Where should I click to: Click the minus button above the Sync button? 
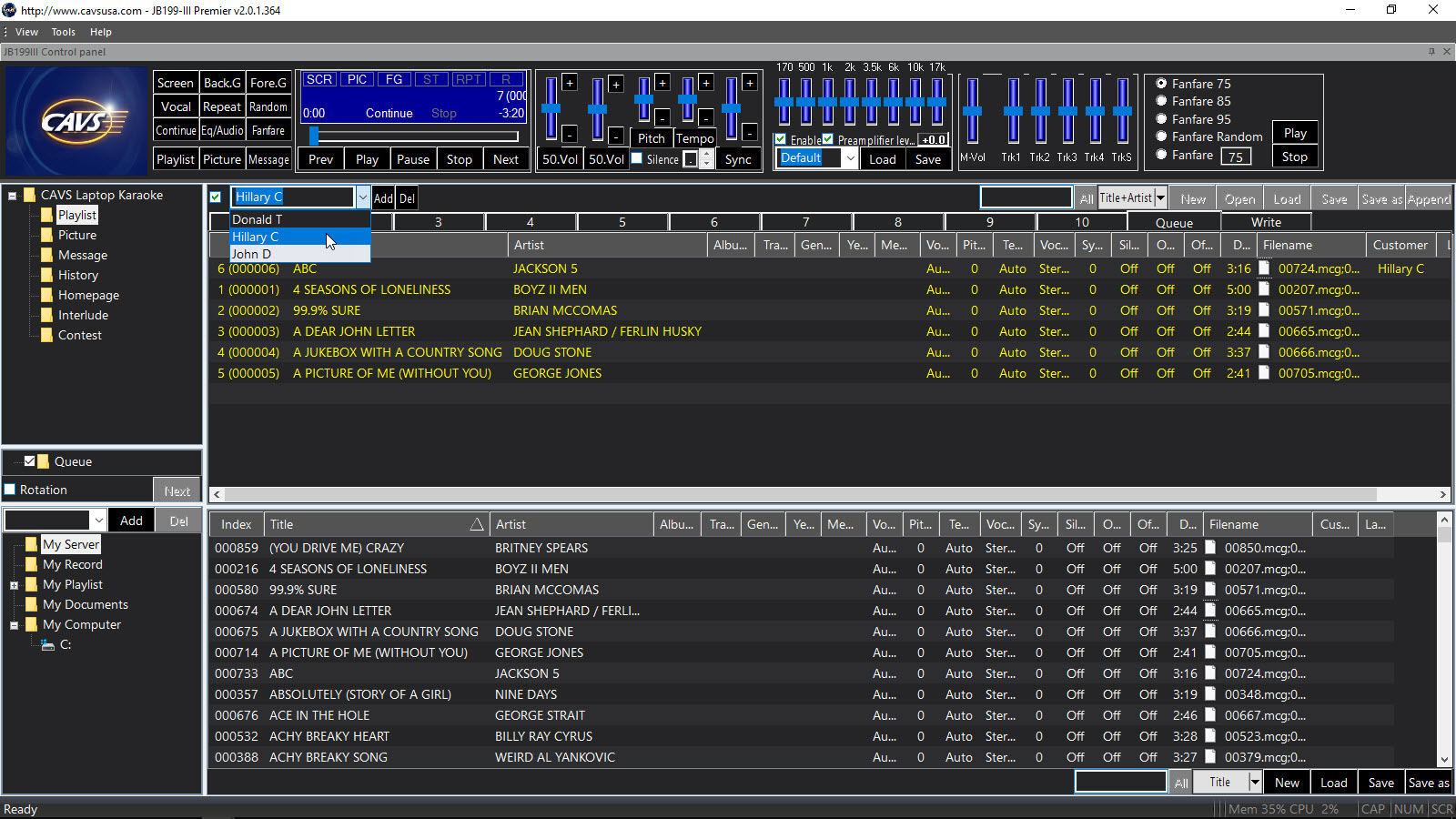750,134
